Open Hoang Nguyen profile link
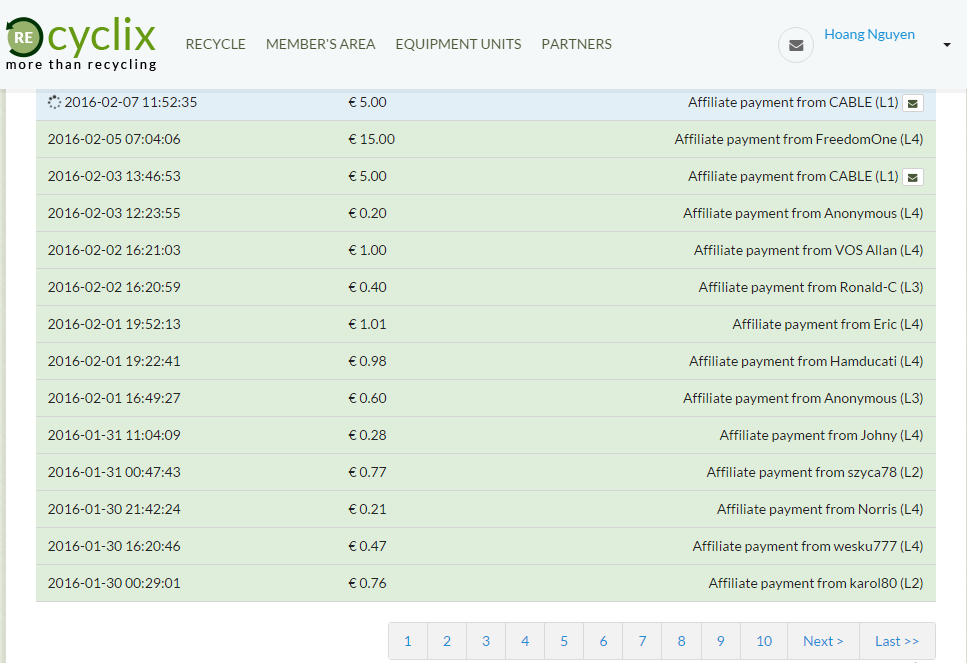Image resolution: width=967 pixels, height=663 pixels. pos(869,34)
